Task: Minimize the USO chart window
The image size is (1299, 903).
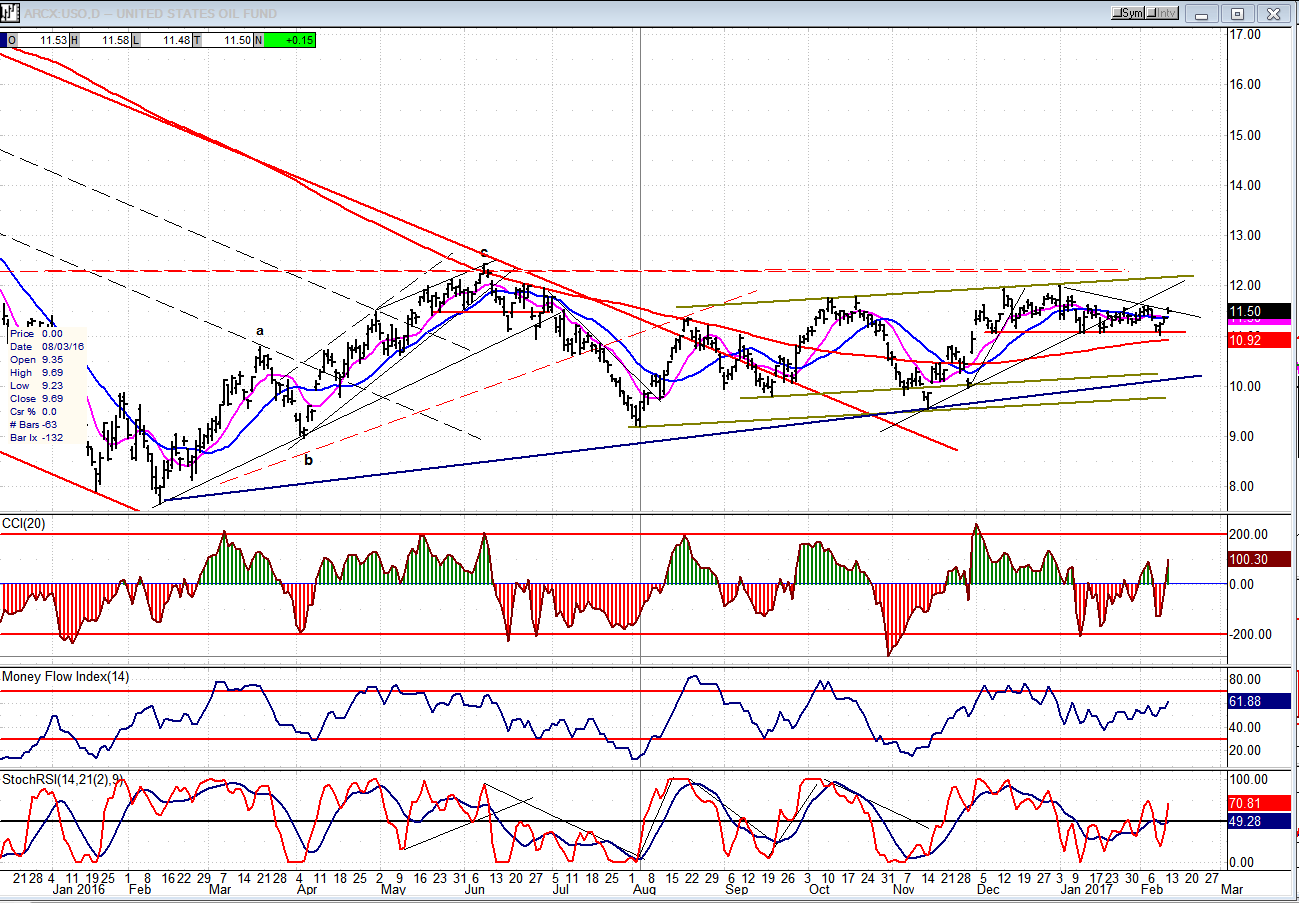Action: pos(1202,13)
